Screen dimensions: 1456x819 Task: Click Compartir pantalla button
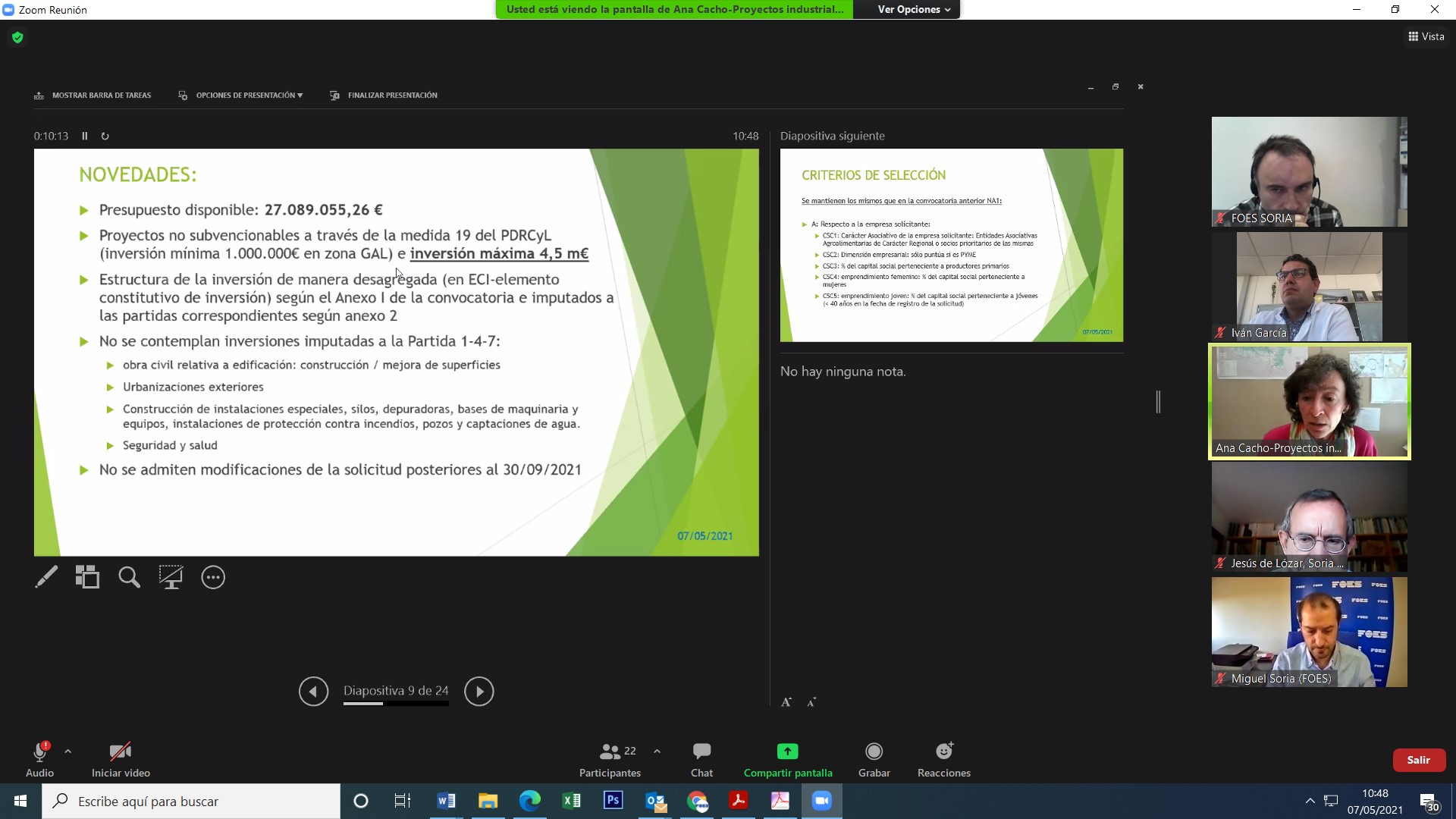(x=788, y=759)
